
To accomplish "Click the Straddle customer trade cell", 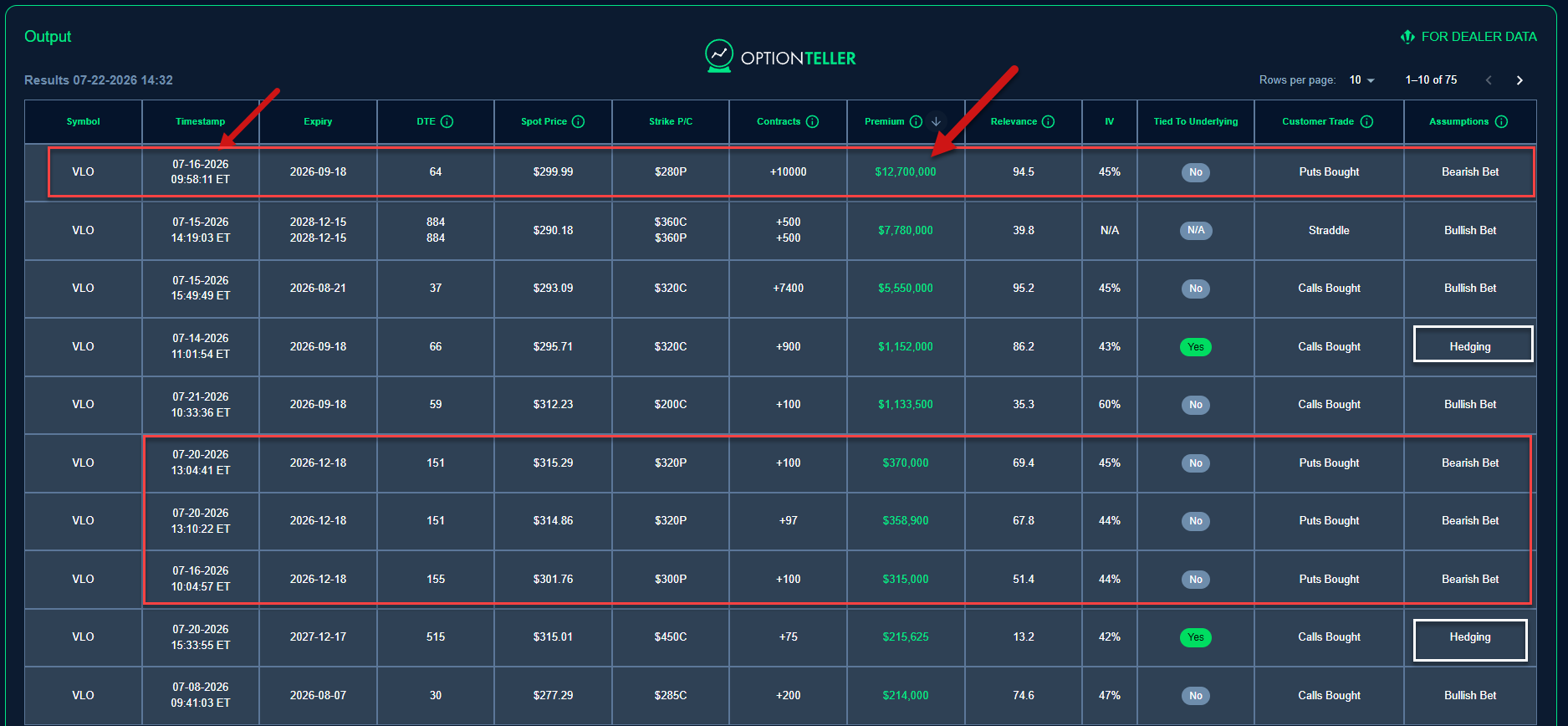I will pyautogui.click(x=1329, y=230).
